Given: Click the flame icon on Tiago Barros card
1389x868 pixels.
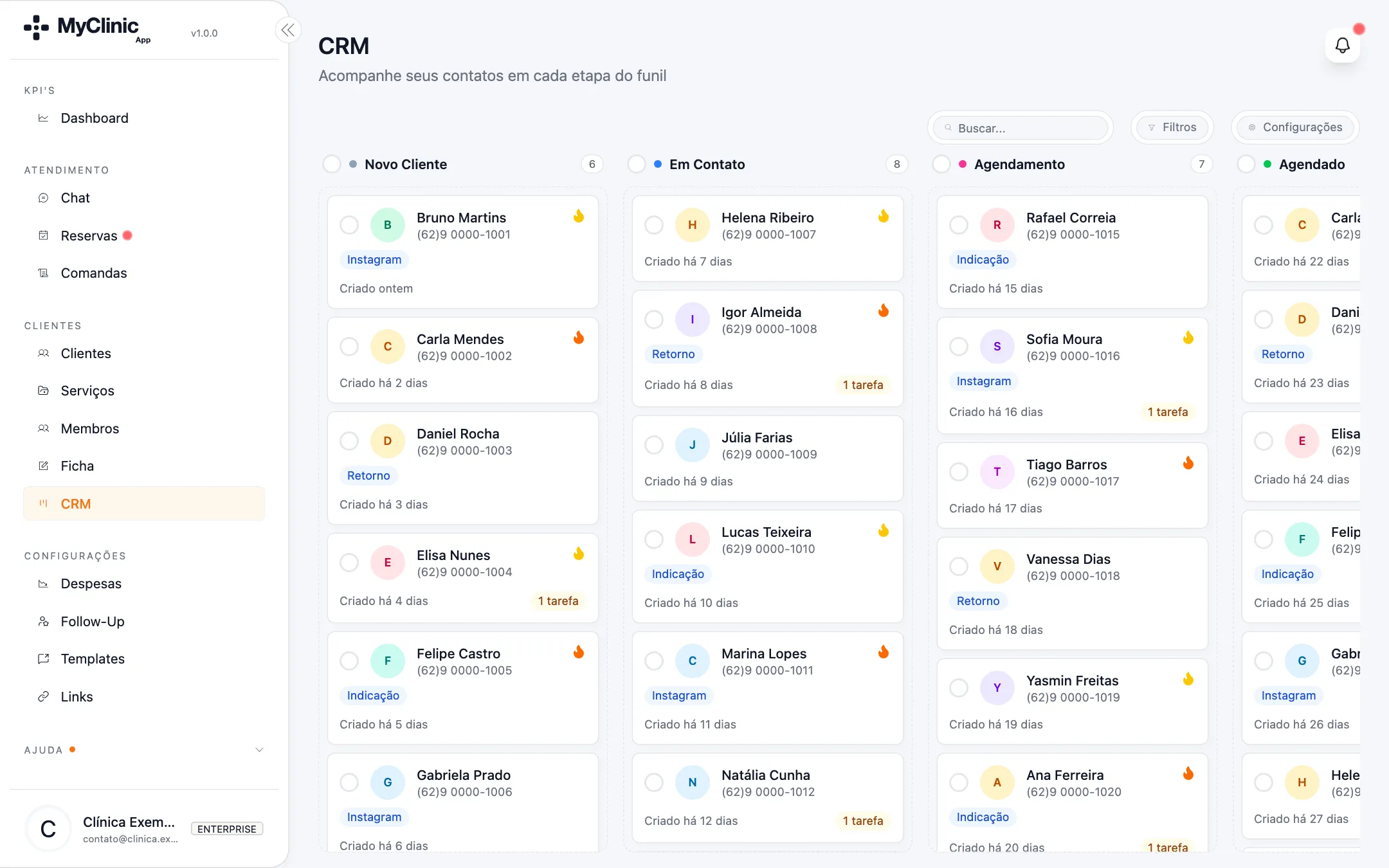Looking at the screenshot, I should pos(1188,463).
